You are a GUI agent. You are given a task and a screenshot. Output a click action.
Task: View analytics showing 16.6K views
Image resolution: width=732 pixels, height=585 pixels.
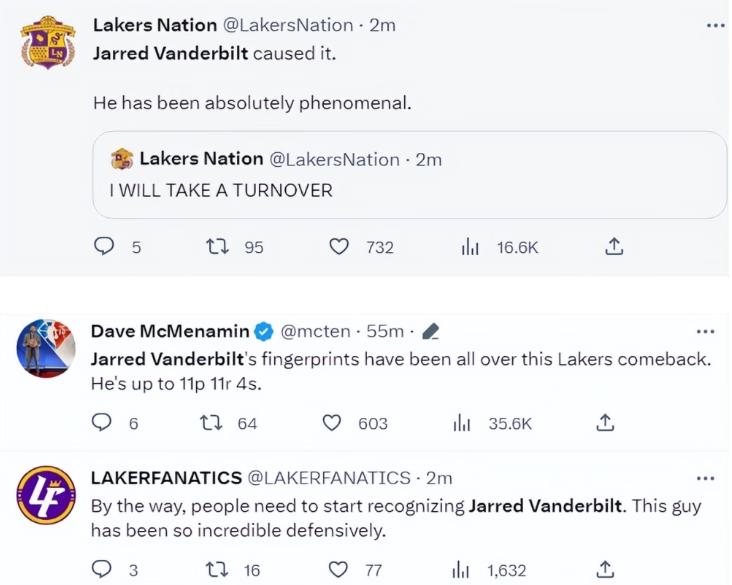[471, 247]
